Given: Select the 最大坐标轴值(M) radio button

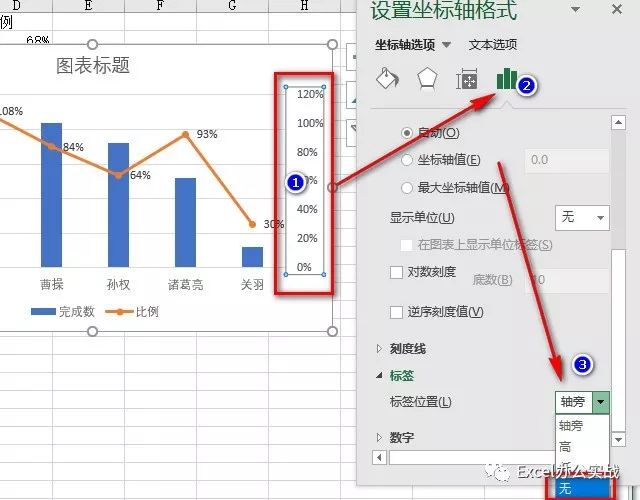Looking at the screenshot, I should point(407,188).
